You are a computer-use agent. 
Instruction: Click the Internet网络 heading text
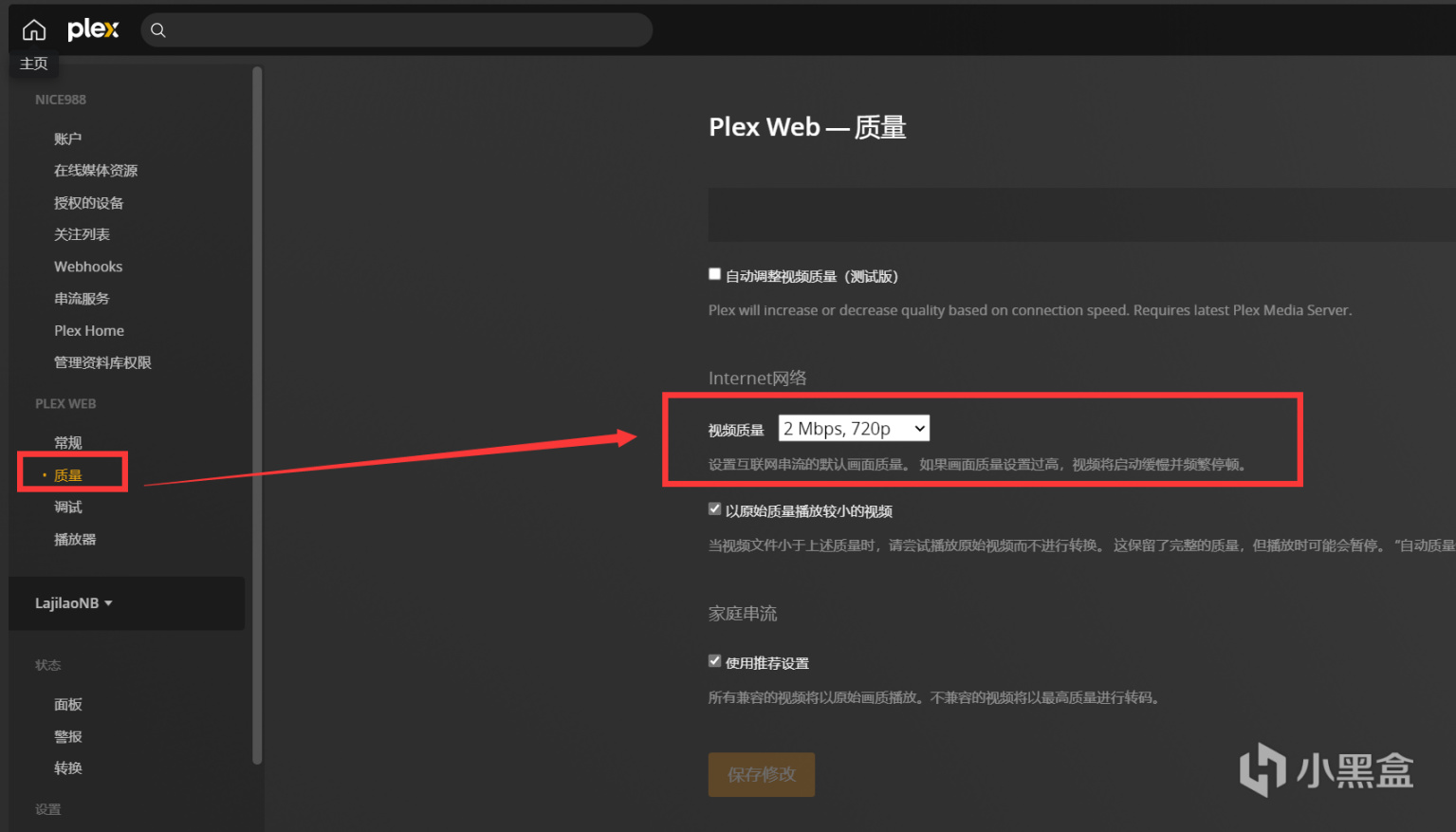click(x=757, y=379)
